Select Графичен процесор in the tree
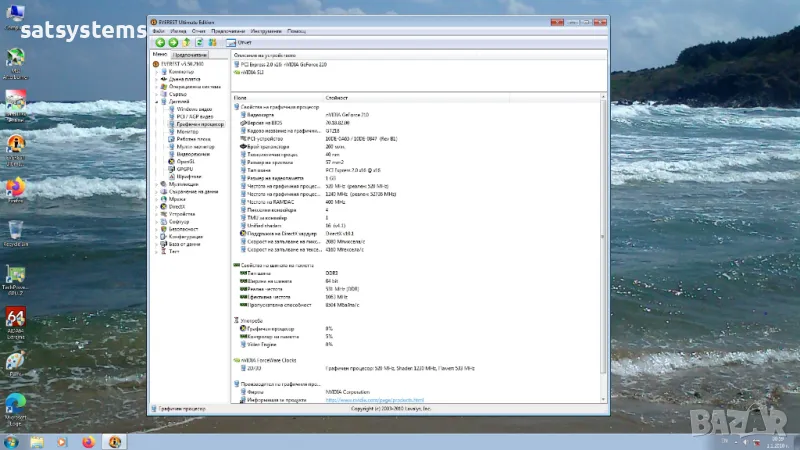800x450 pixels. (x=200, y=124)
